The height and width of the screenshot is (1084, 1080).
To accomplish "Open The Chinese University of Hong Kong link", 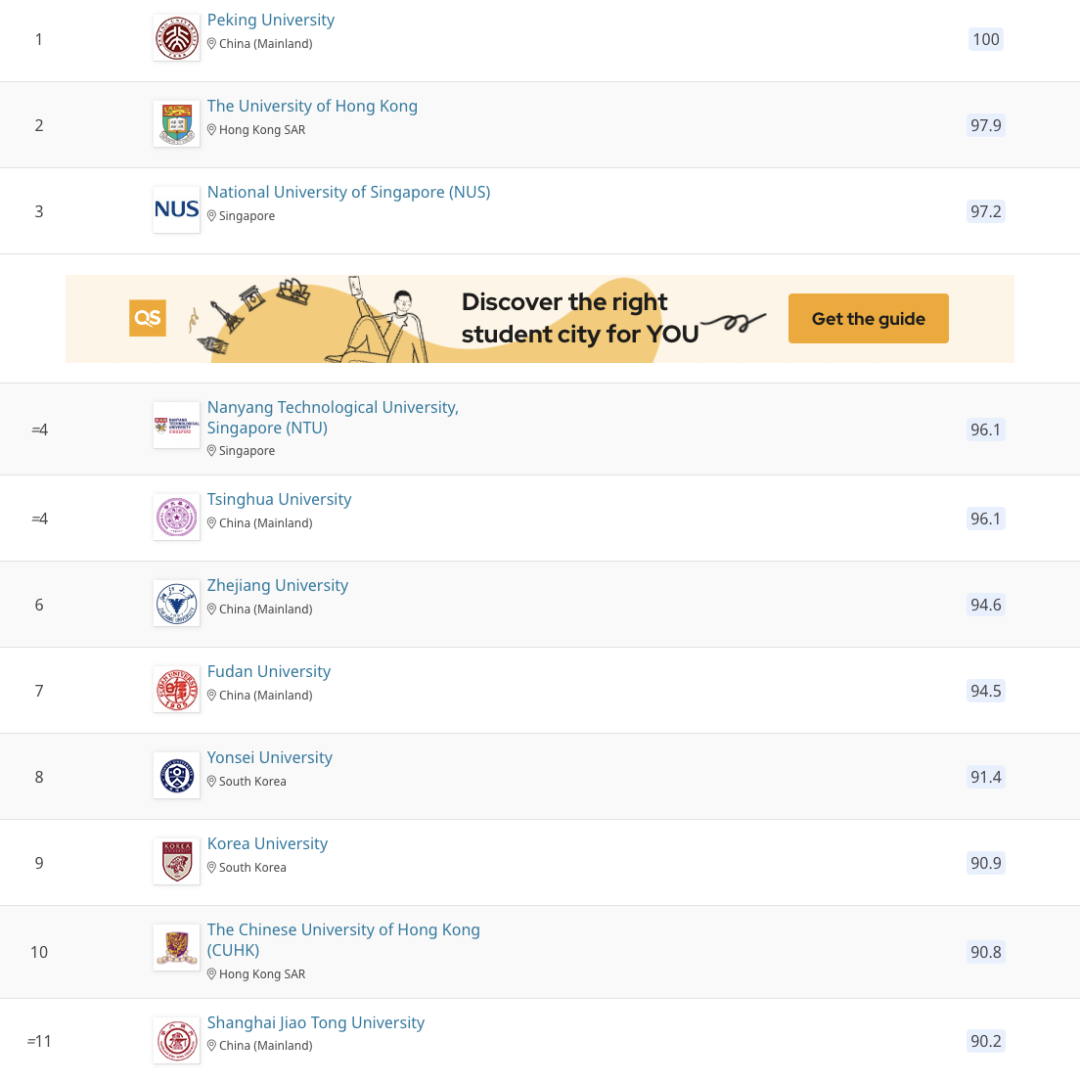I will point(343,940).
